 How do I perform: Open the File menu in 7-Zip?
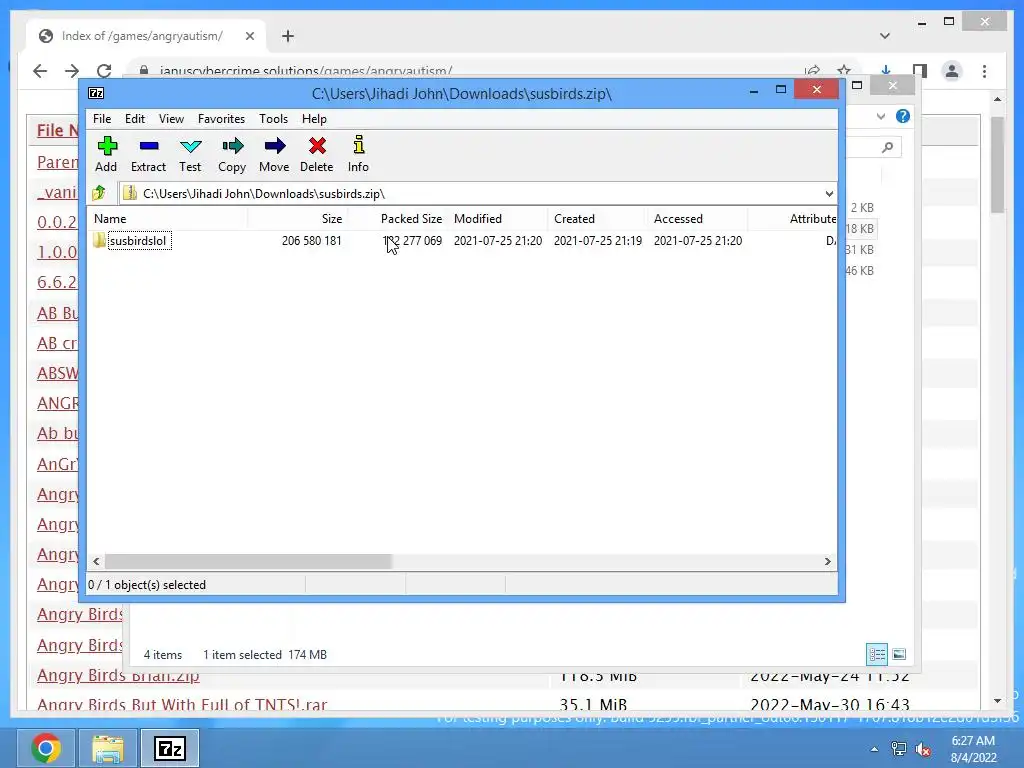(x=102, y=119)
